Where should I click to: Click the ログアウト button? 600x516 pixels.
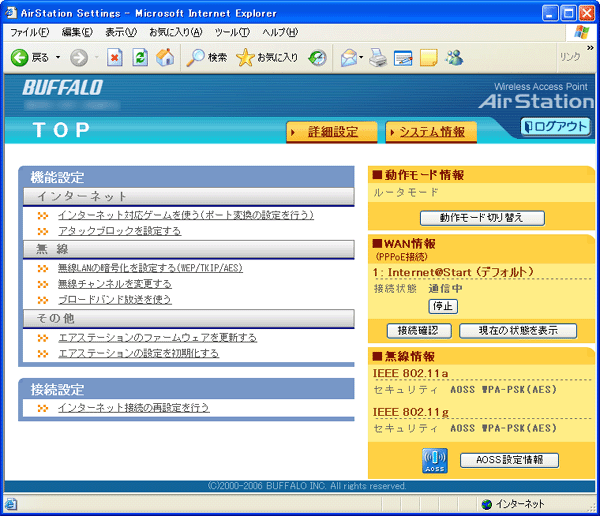coord(555,127)
